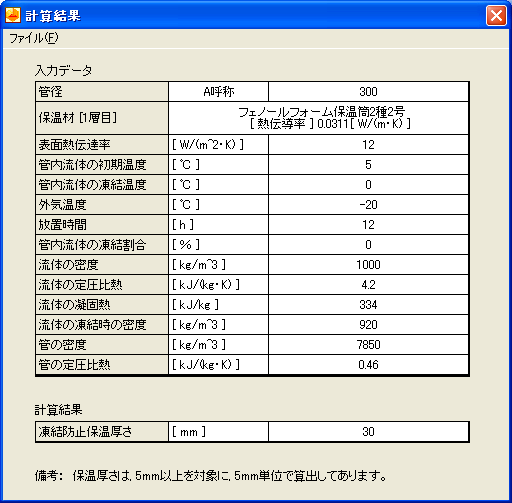Click the 管内流体の凍結温度 unit cell
The width and height of the screenshot is (512, 503).
(x=218, y=185)
